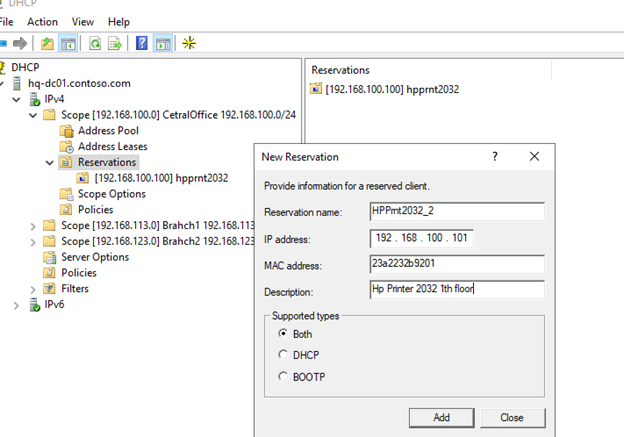The width and height of the screenshot is (624, 437).
Task: Select Filters label in the tree
Action: [x=75, y=289]
